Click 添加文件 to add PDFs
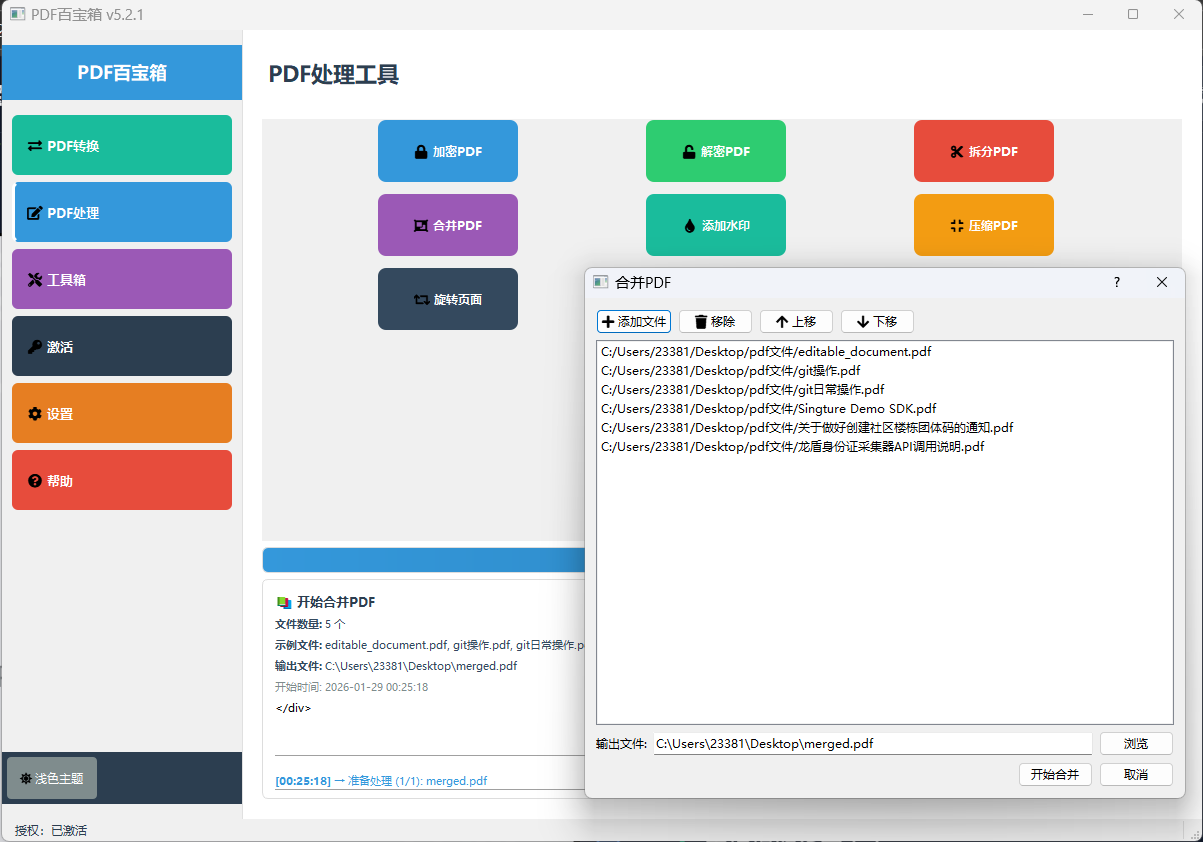Image resolution: width=1203 pixels, height=842 pixels. coord(634,321)
